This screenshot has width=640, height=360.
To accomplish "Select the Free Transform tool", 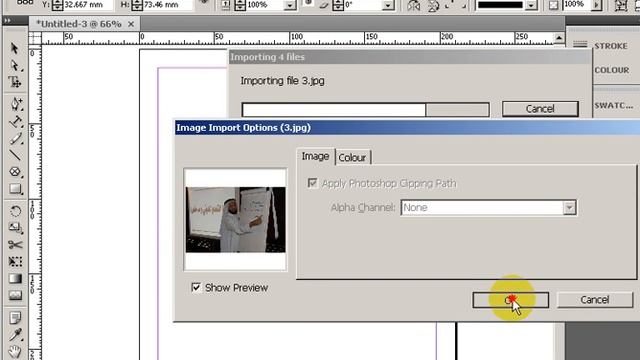I will pos(16,261).
